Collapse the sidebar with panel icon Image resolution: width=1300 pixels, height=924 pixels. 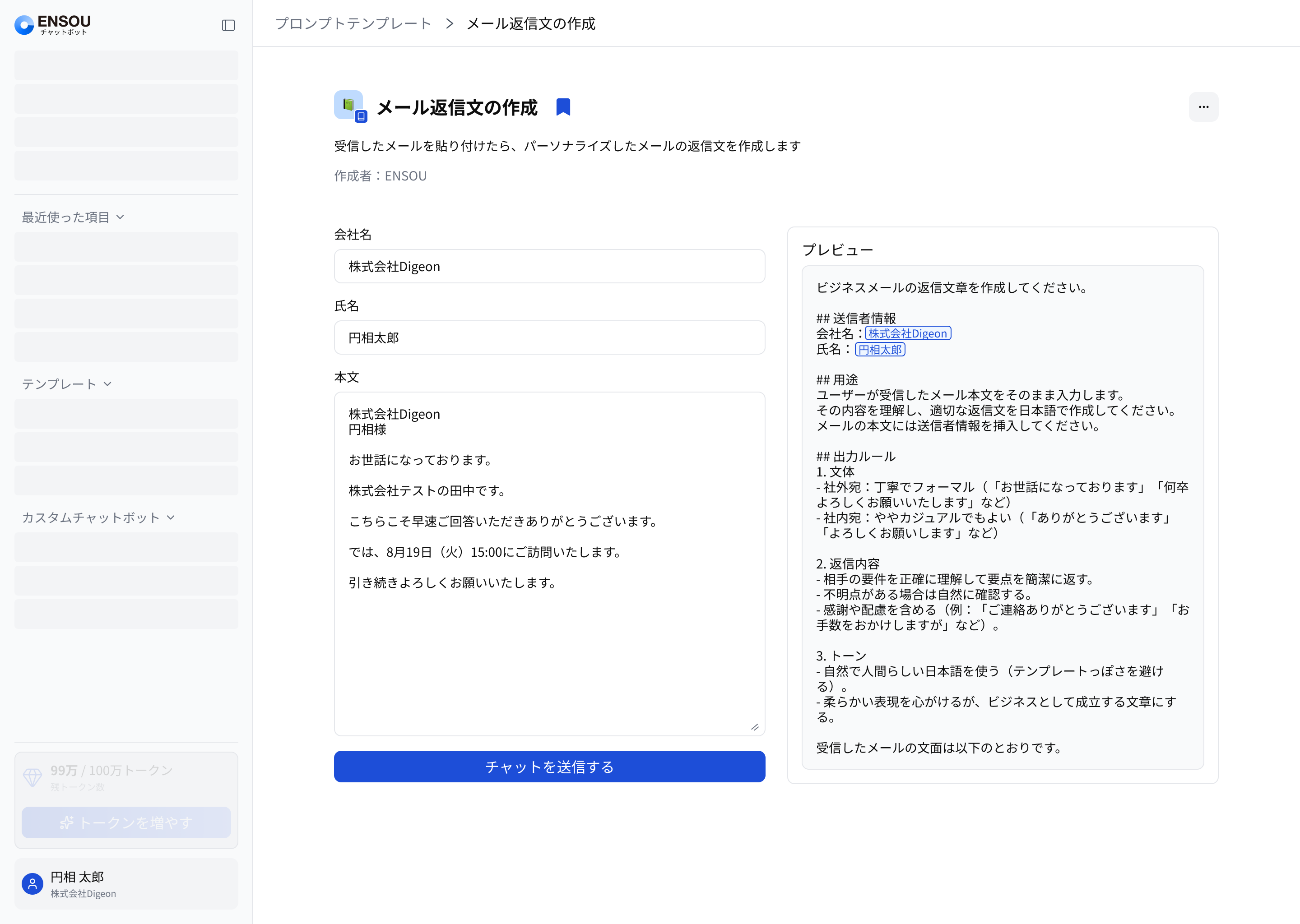(228, 25)
